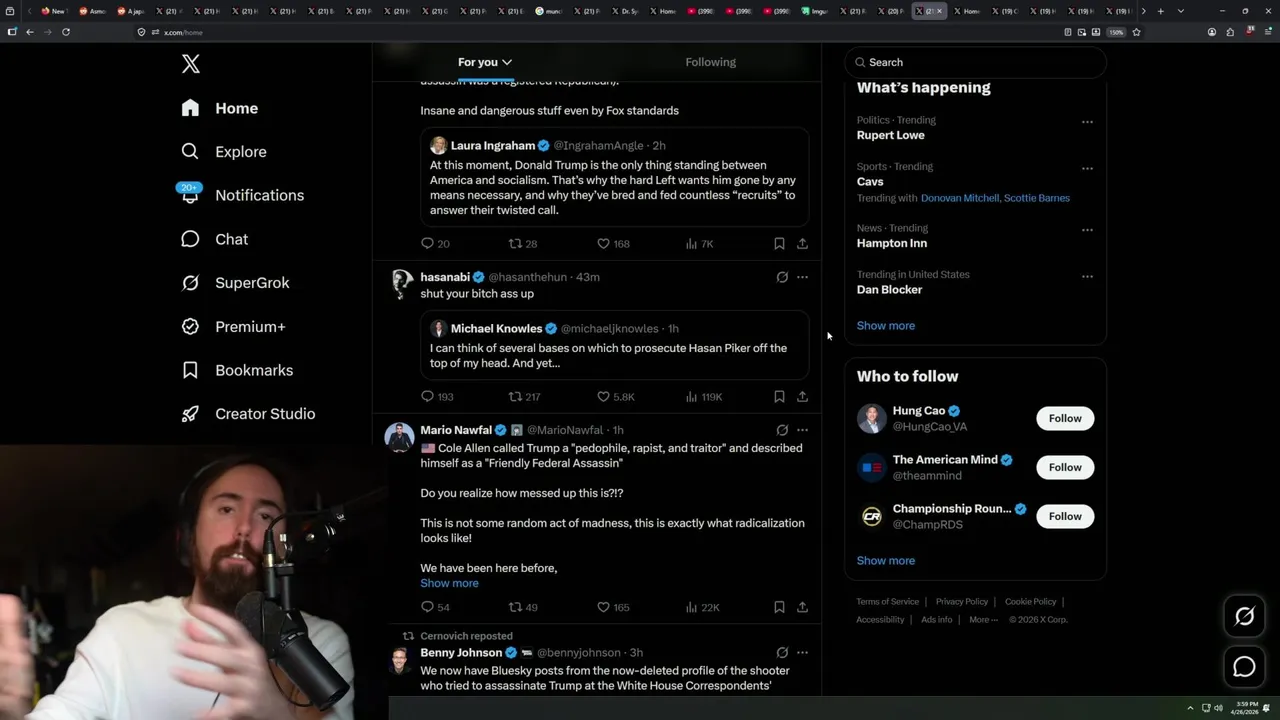The image size is (1280, 720).
Task: Click the Search input field
Action: tap(975, 62)
